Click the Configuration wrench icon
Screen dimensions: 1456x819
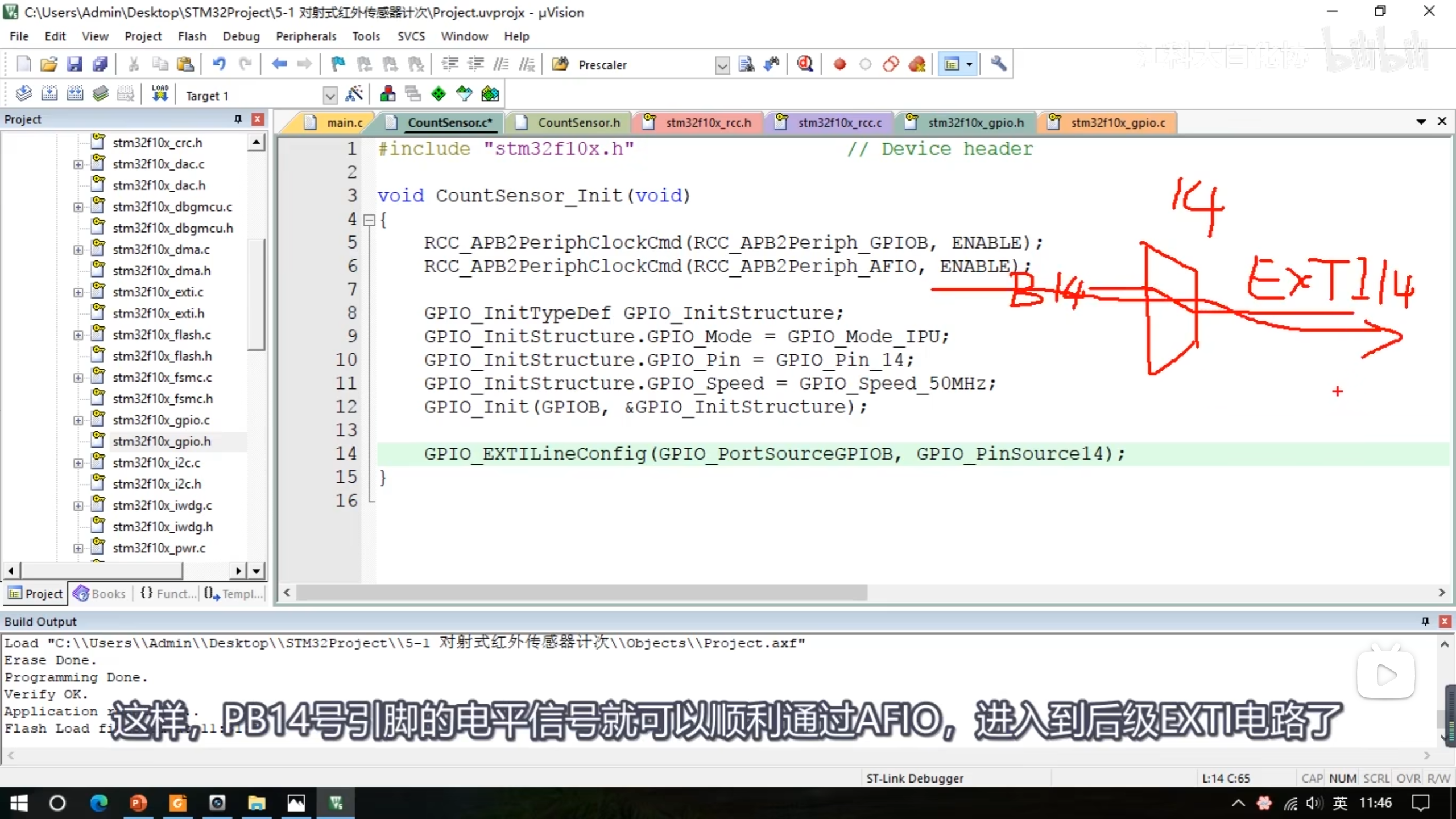tap(998, 64)
